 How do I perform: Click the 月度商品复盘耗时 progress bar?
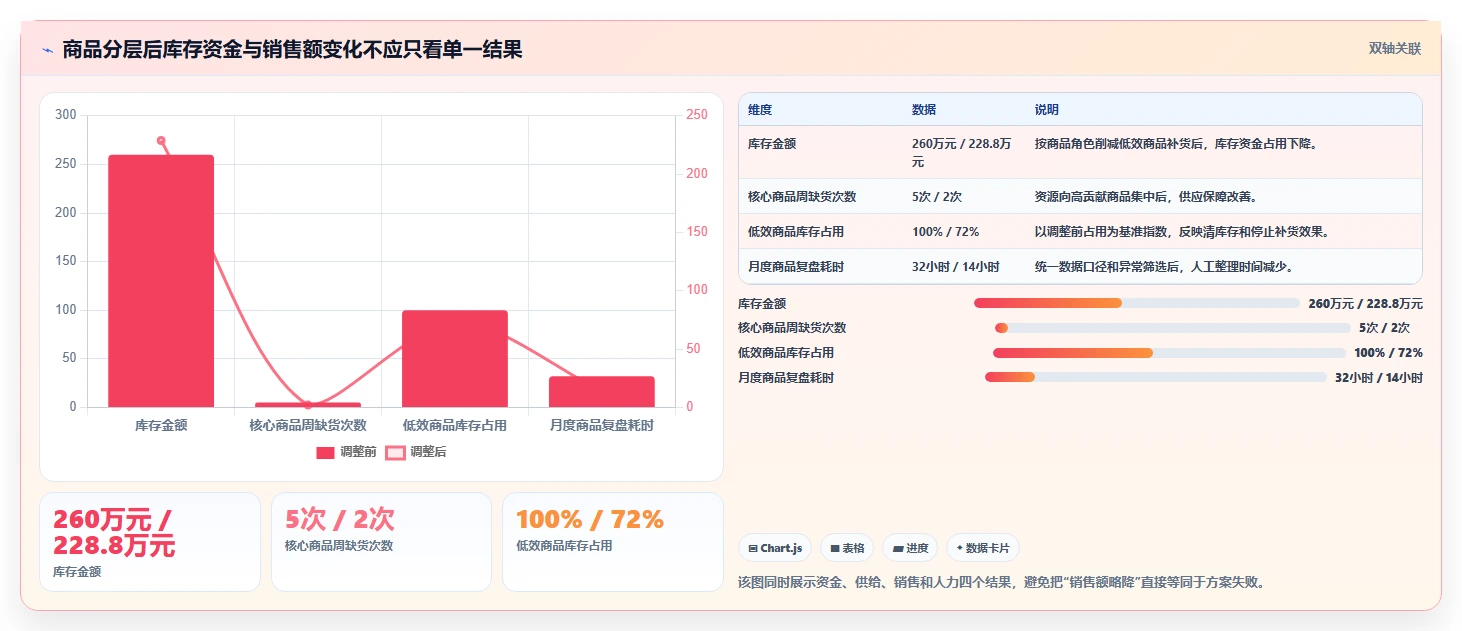pyautogui.click(x=1156, y=378)
